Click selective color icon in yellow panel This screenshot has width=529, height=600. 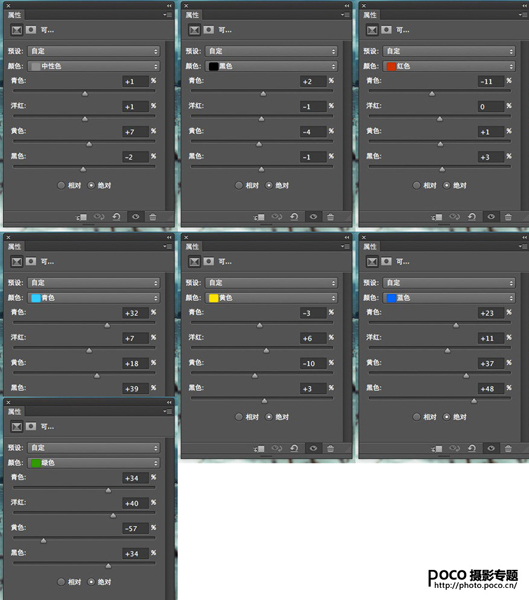tap(194, 261)
